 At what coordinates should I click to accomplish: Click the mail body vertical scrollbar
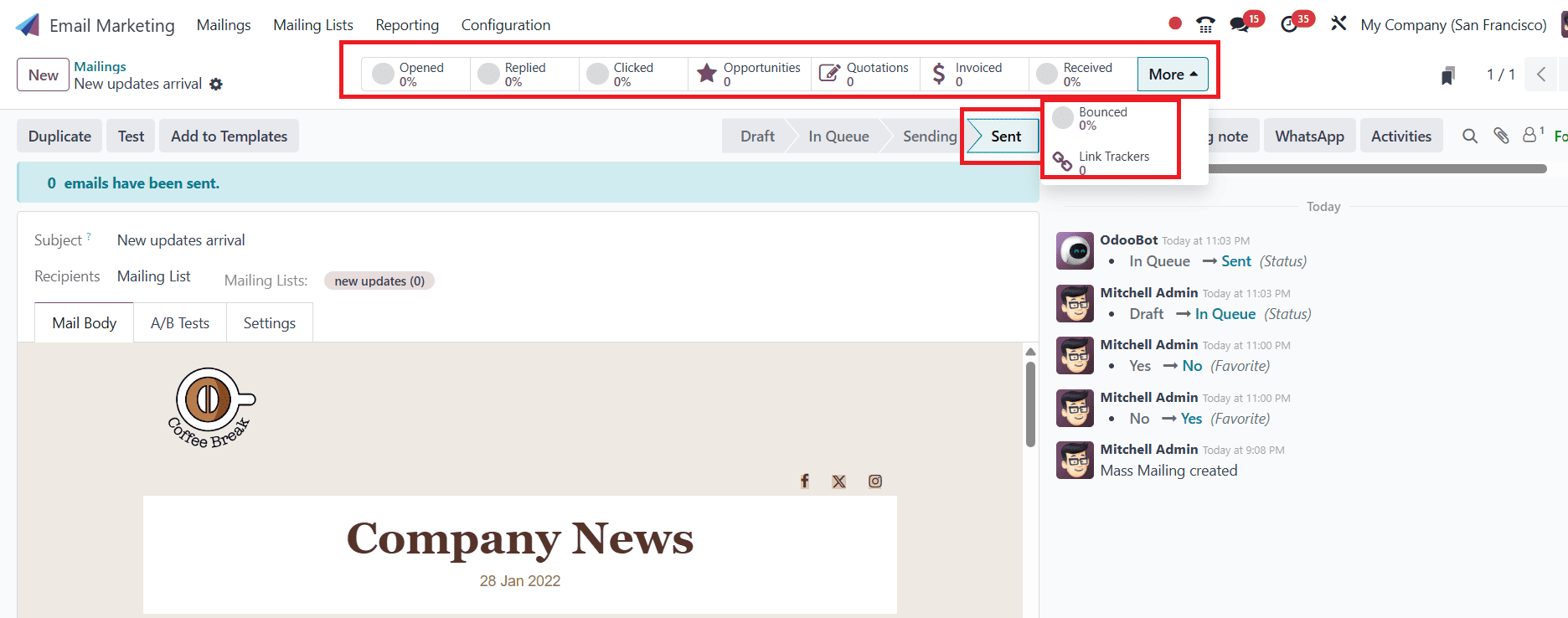pos(1030,404)
